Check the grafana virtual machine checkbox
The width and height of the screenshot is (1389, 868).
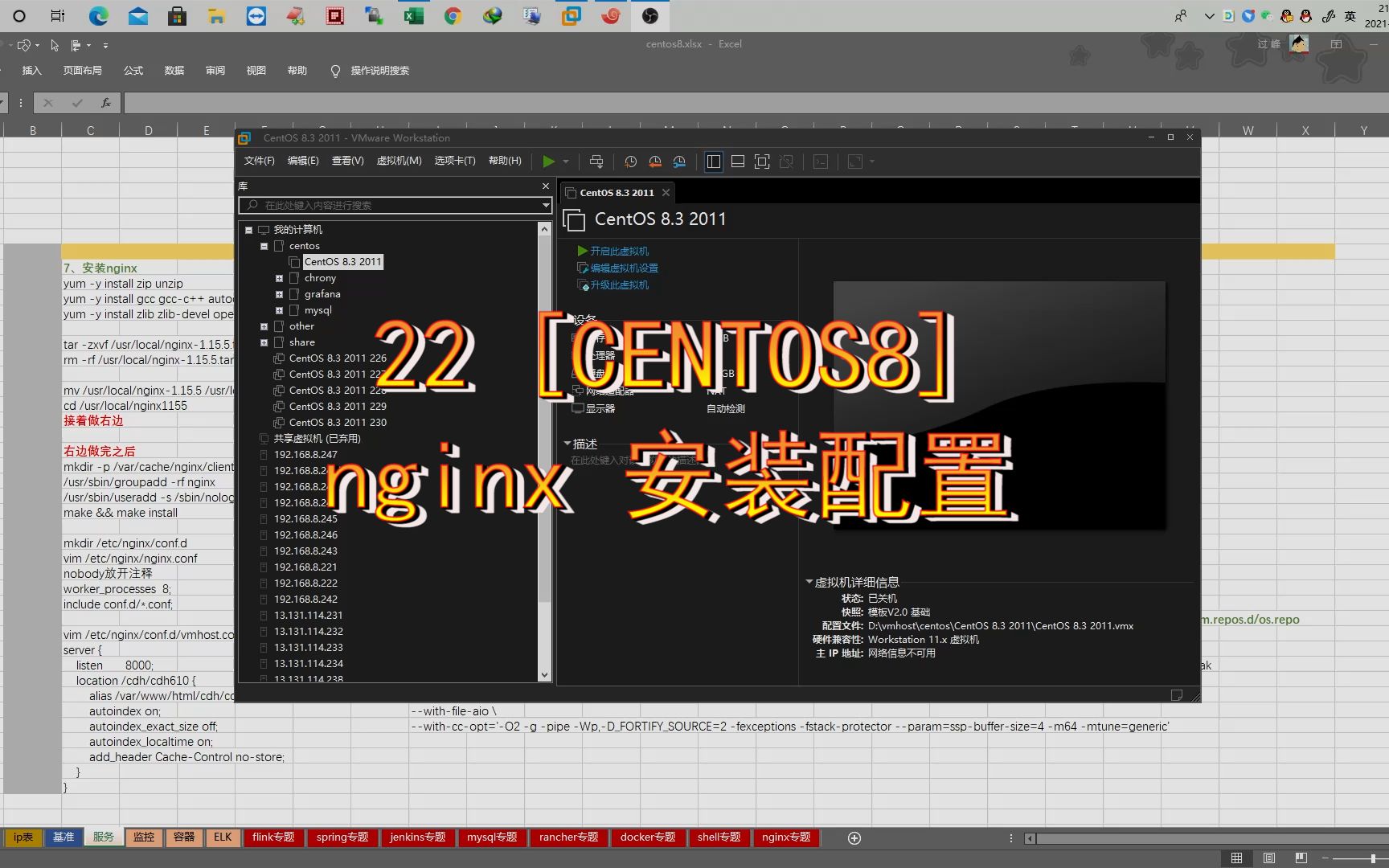(x=293, y=293)
